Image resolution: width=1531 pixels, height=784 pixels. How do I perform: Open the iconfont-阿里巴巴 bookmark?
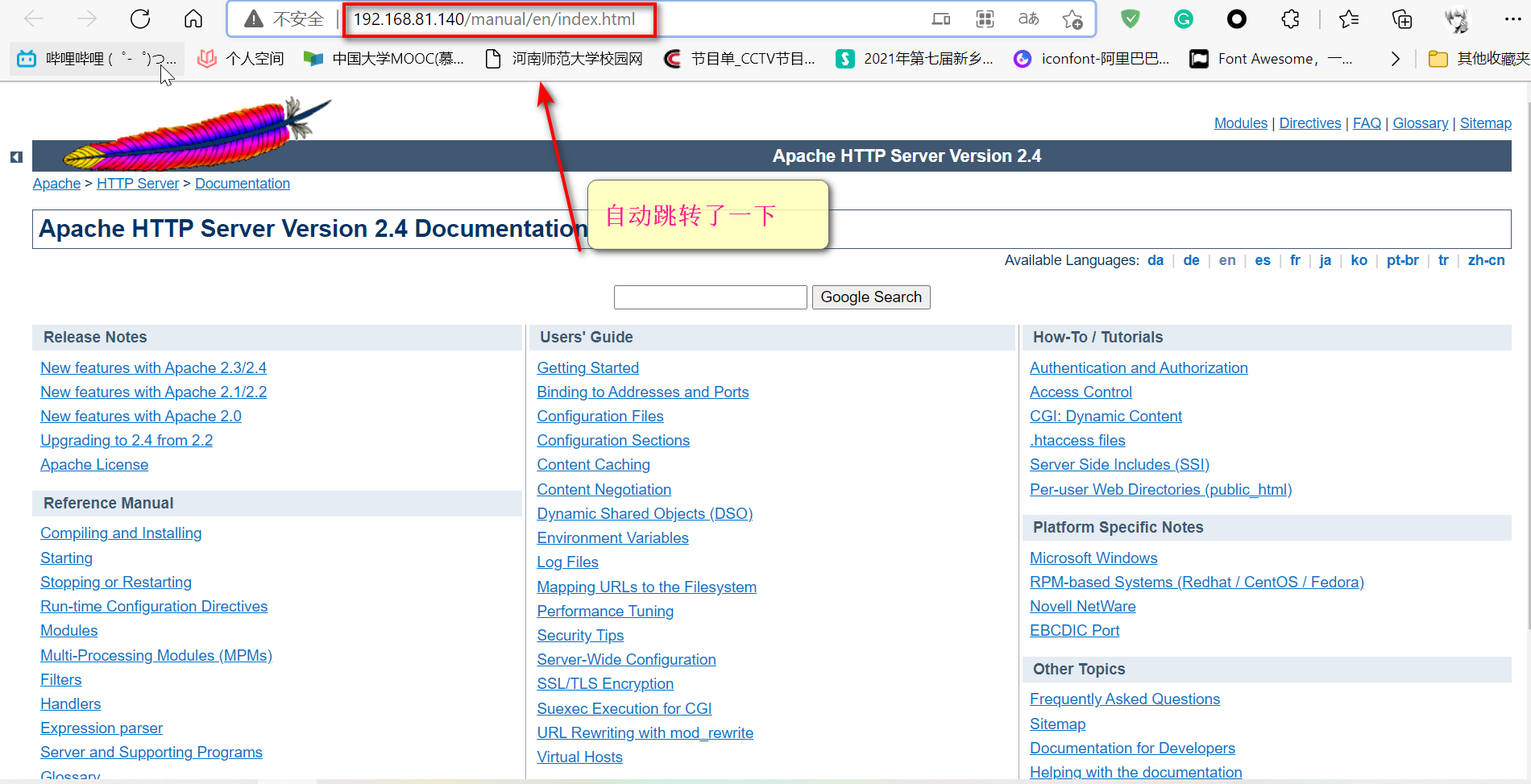click(1092, 59)
